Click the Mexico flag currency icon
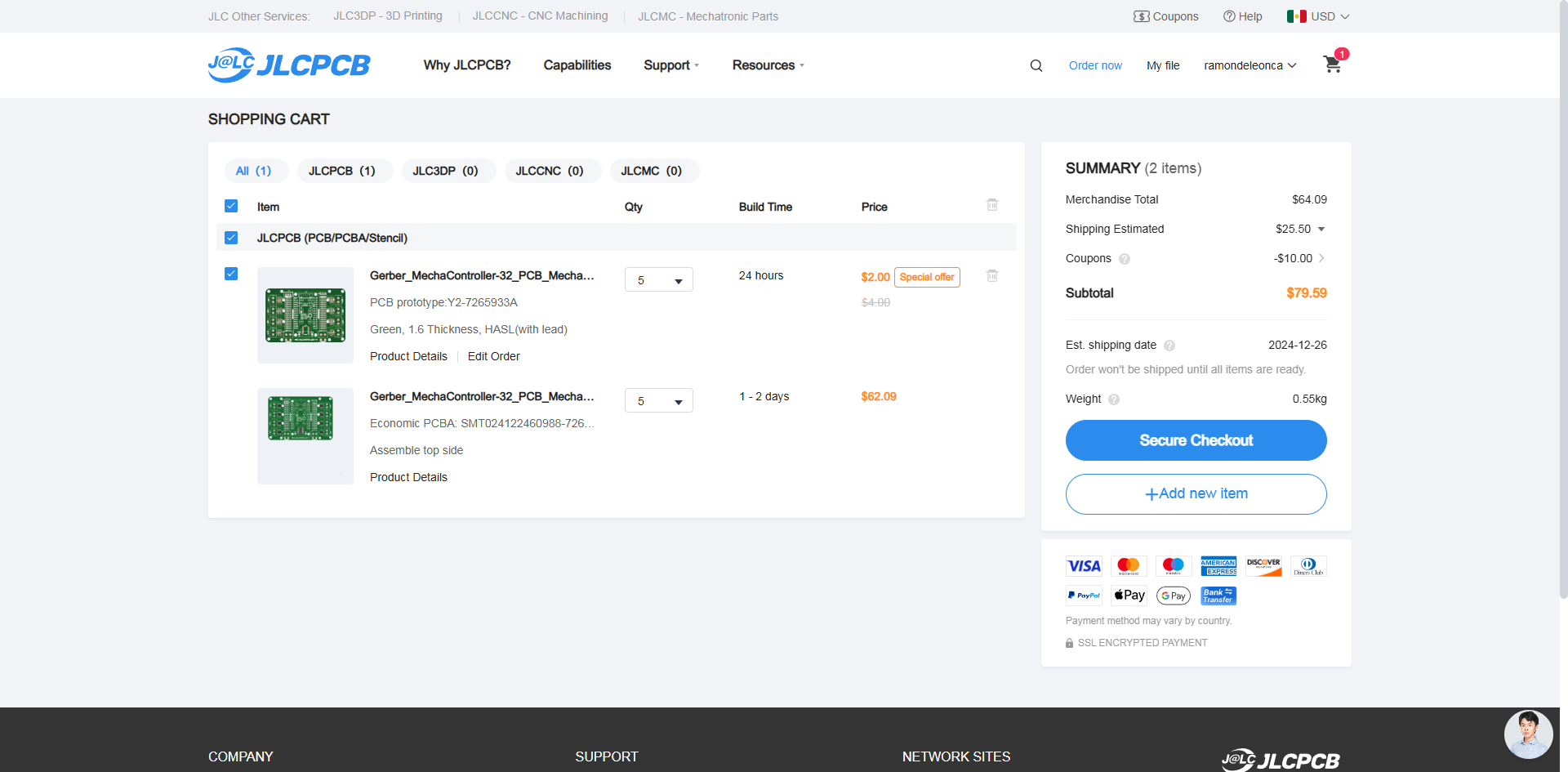1568x772 pixels. point(1296,16)
